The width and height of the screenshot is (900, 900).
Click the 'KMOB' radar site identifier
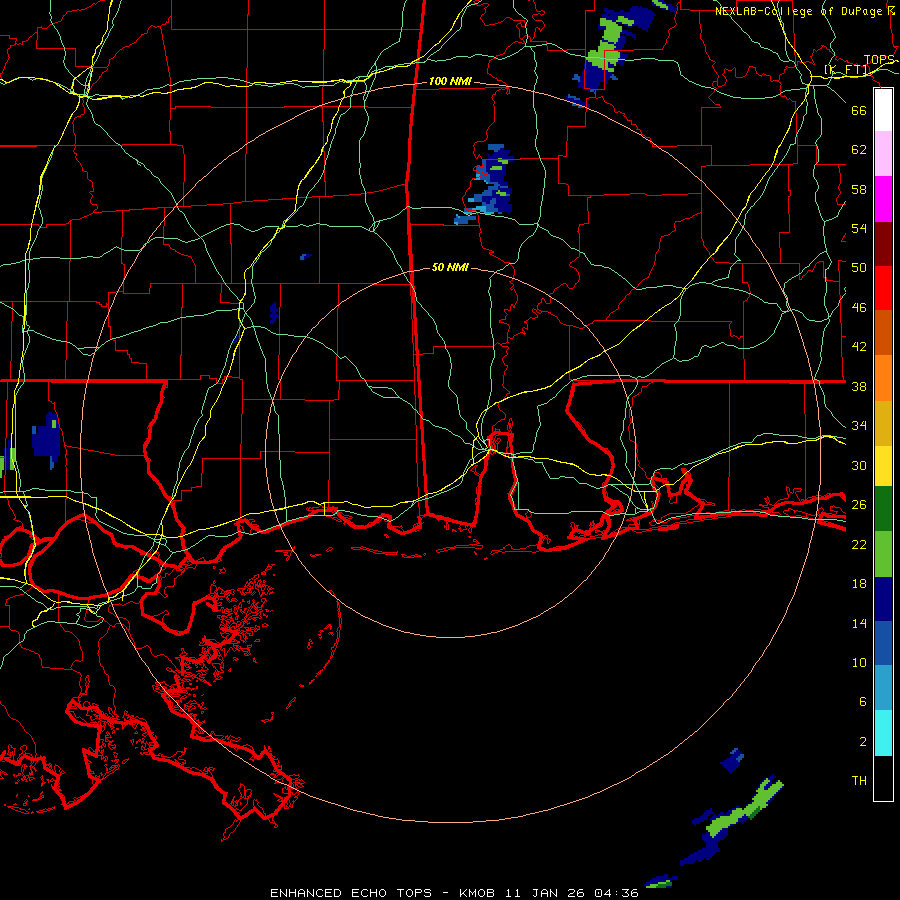(477, 893)
